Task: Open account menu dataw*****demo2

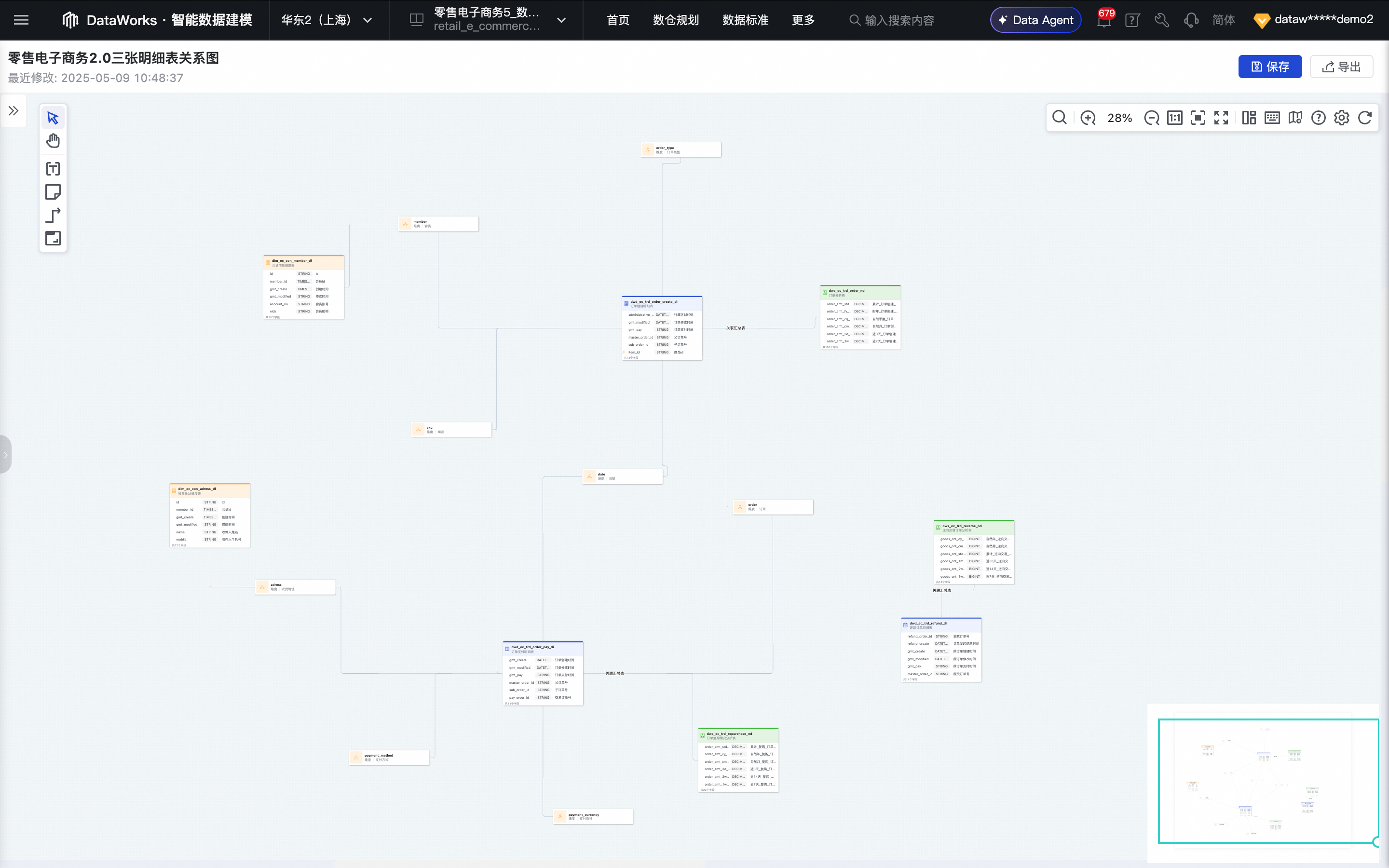Action: pyautogui.click(x=1313, y=20)
